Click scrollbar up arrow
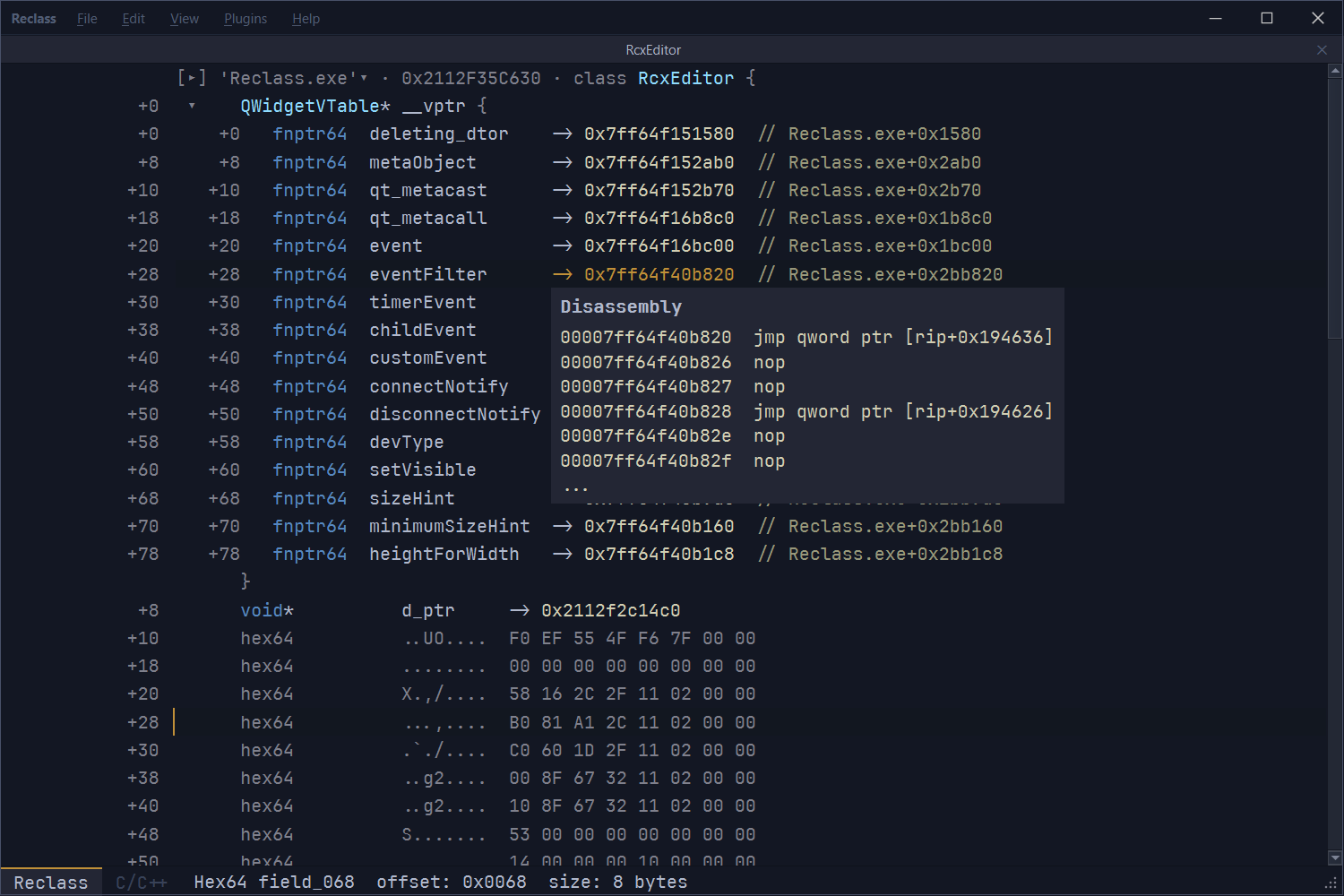 tap(1335, 70)
